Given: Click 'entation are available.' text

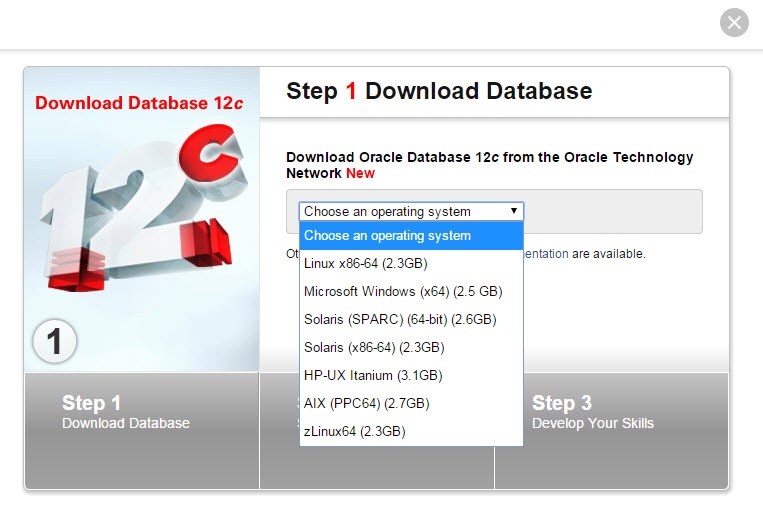Looking at the screenshot, I should pyautogui.click(x=585, y=254).
